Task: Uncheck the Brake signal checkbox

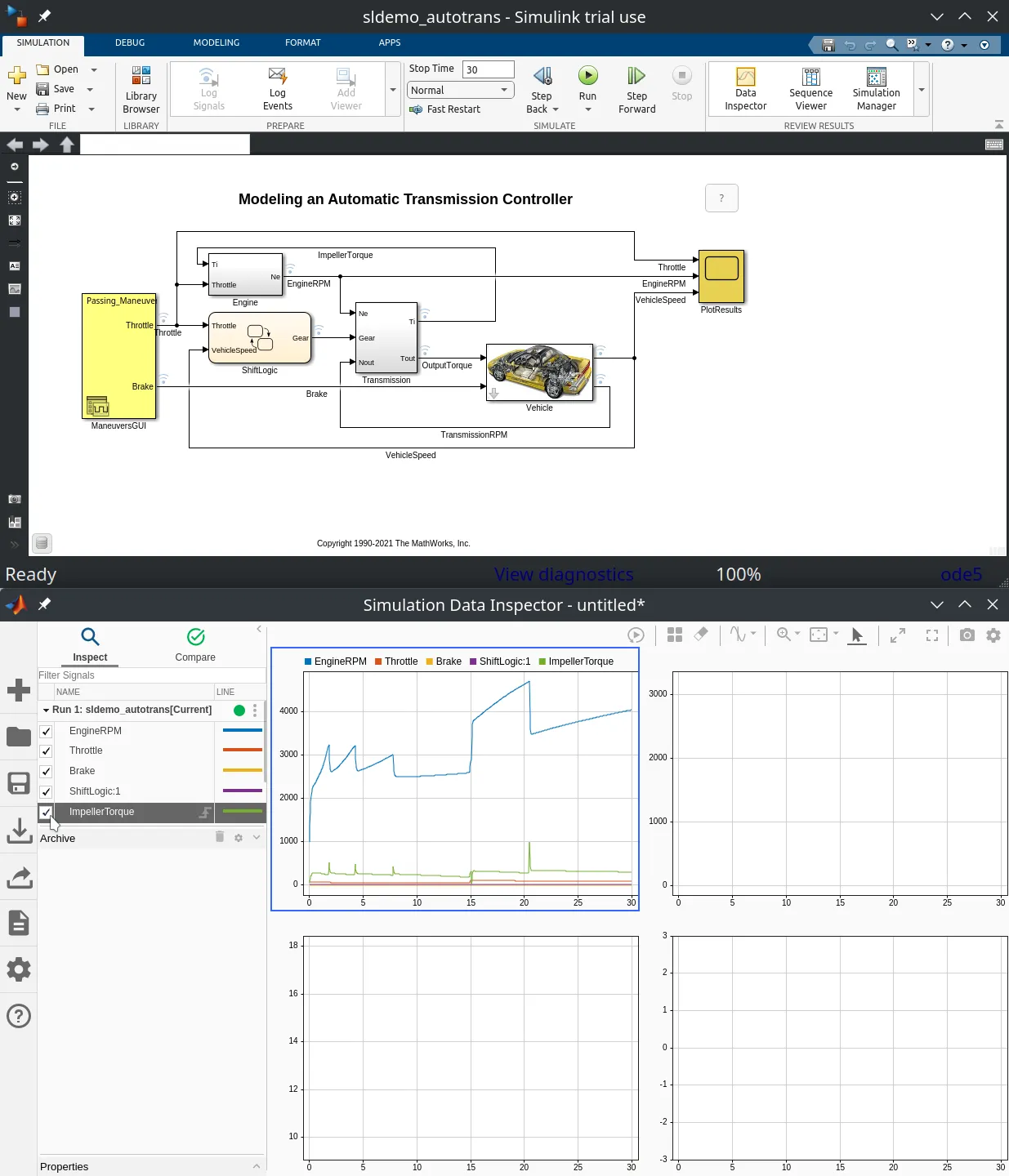Action: (x=46, y=772)
